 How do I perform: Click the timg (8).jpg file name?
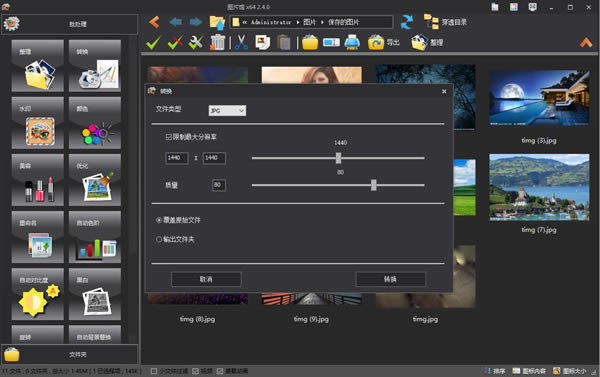[197, 319]
